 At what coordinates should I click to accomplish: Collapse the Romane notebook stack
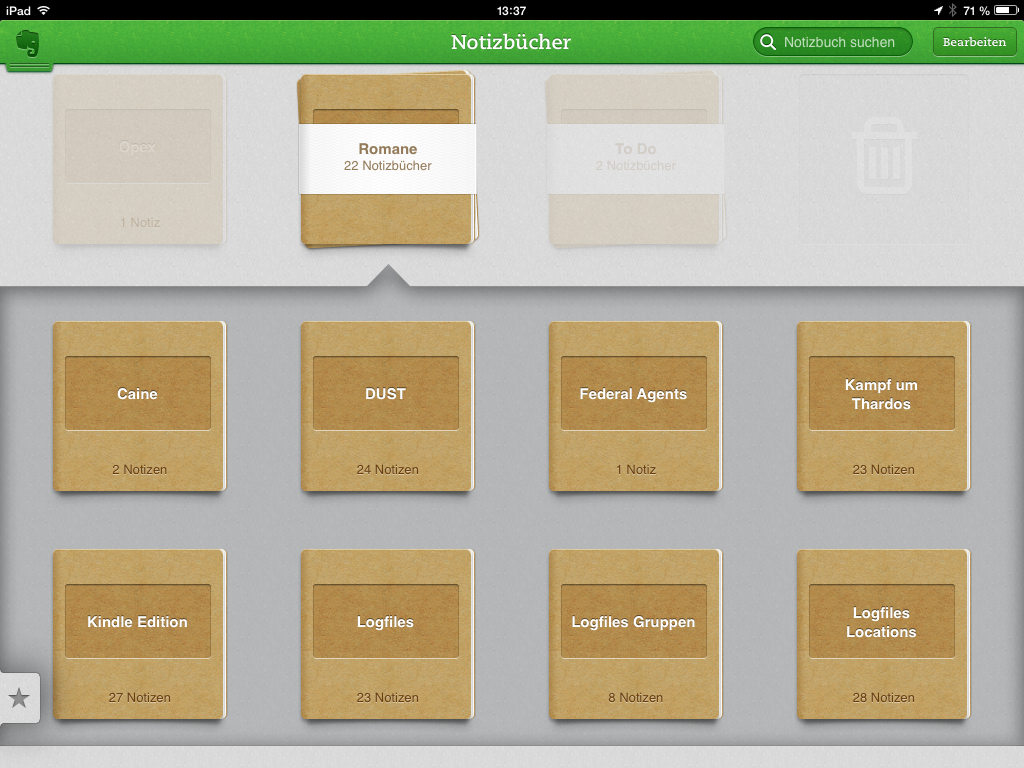[x=387, y=159]
